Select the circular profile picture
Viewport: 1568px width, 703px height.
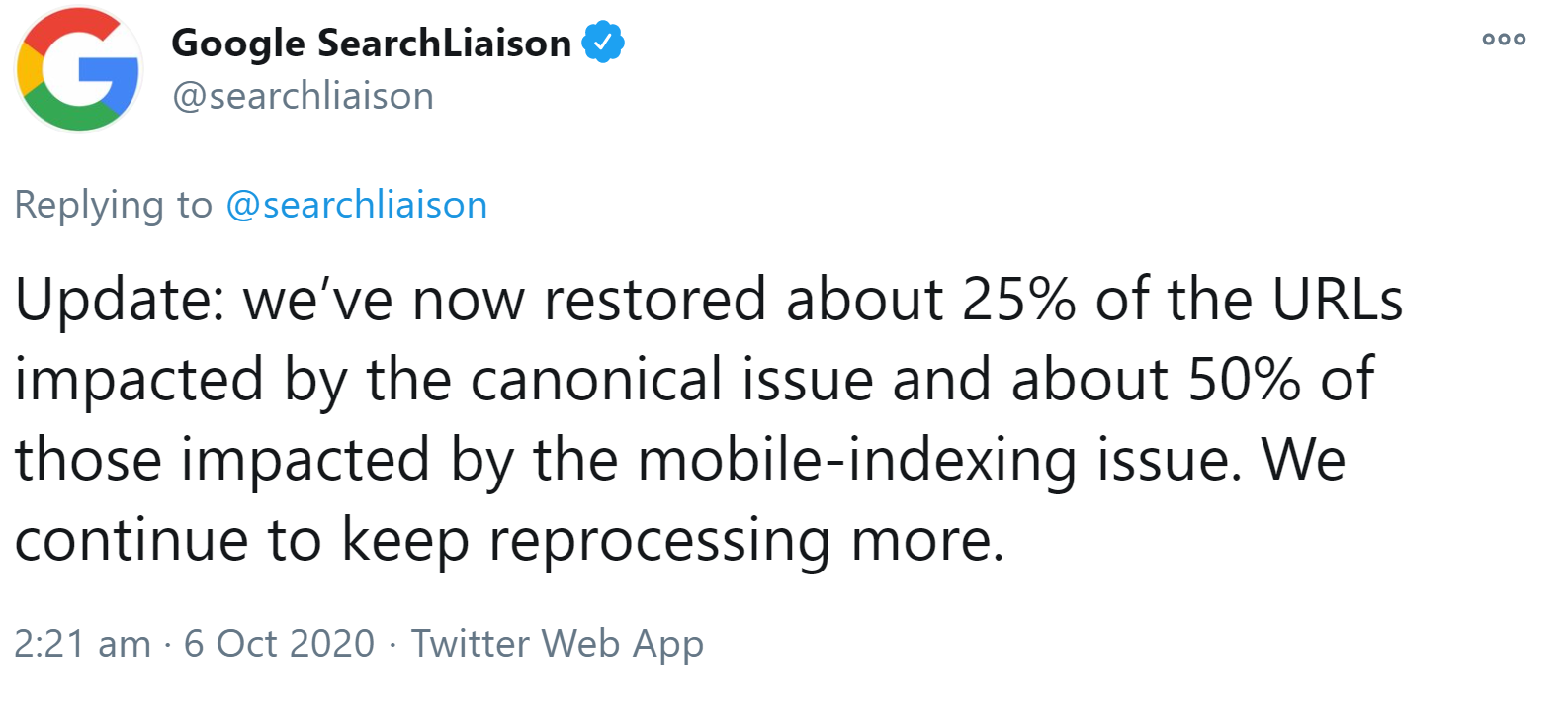pyautogui.click(x=77, y=68)
